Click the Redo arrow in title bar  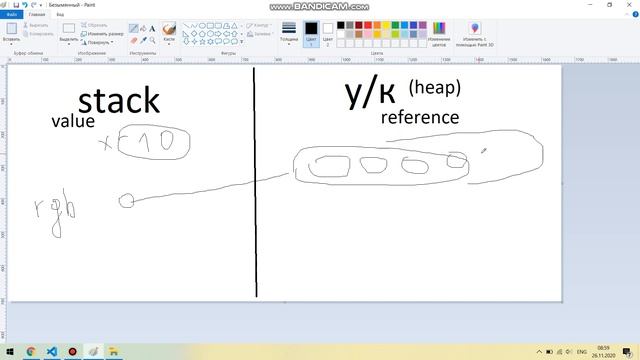click(x=33, y=5)
